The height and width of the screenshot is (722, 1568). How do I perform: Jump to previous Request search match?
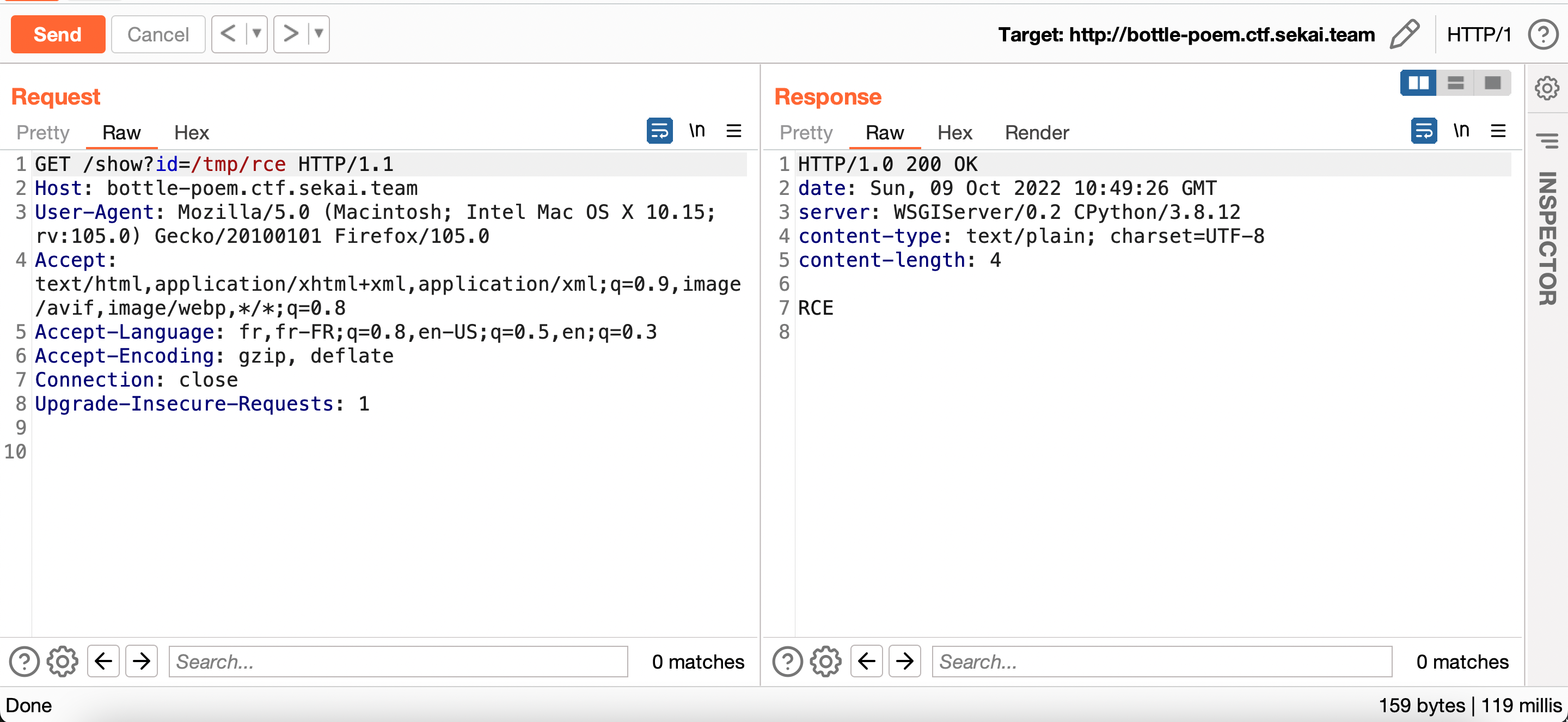103,661
